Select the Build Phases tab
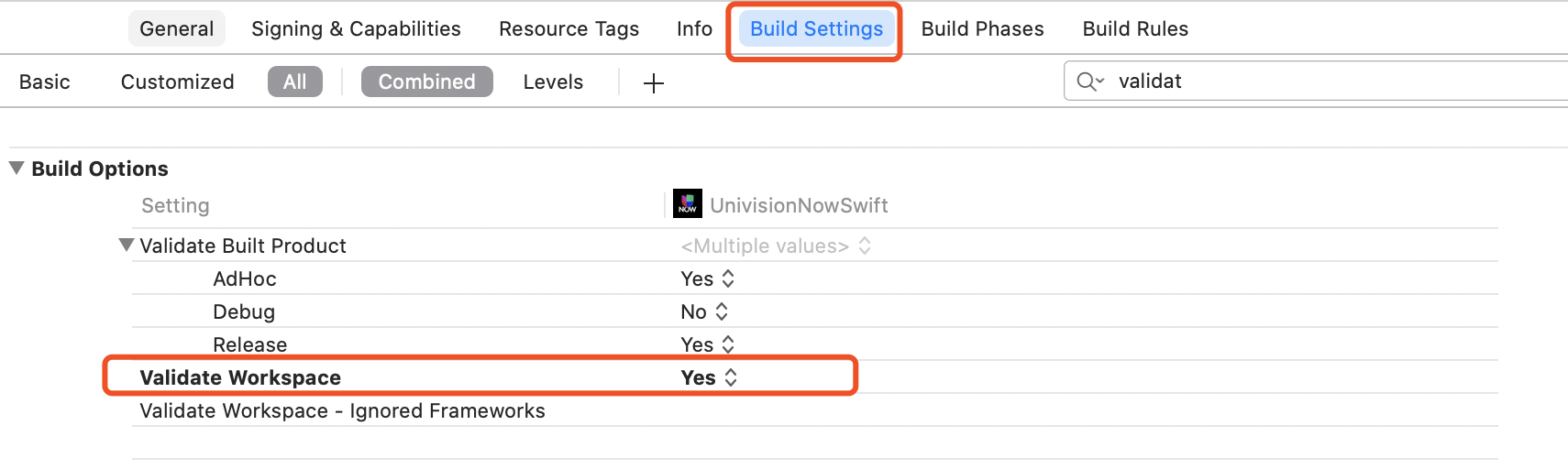1568x469 pixels. [x=982, y=28]
